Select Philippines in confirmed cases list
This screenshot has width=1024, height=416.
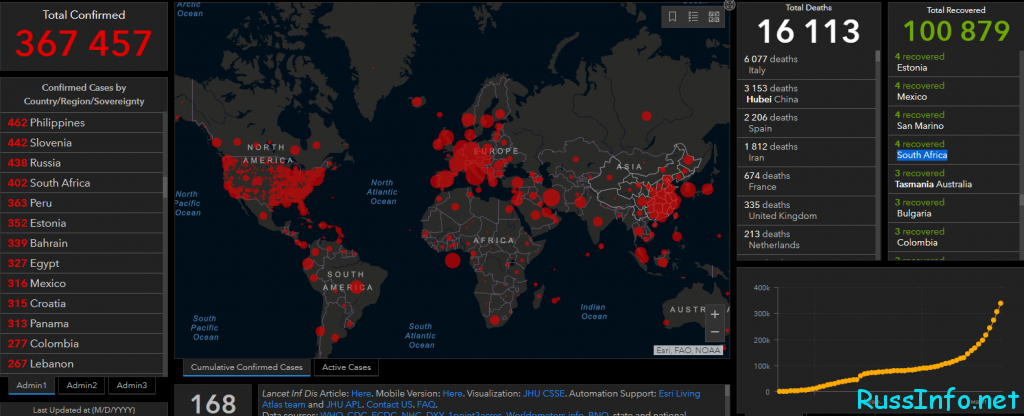click(x=81, y=123)
